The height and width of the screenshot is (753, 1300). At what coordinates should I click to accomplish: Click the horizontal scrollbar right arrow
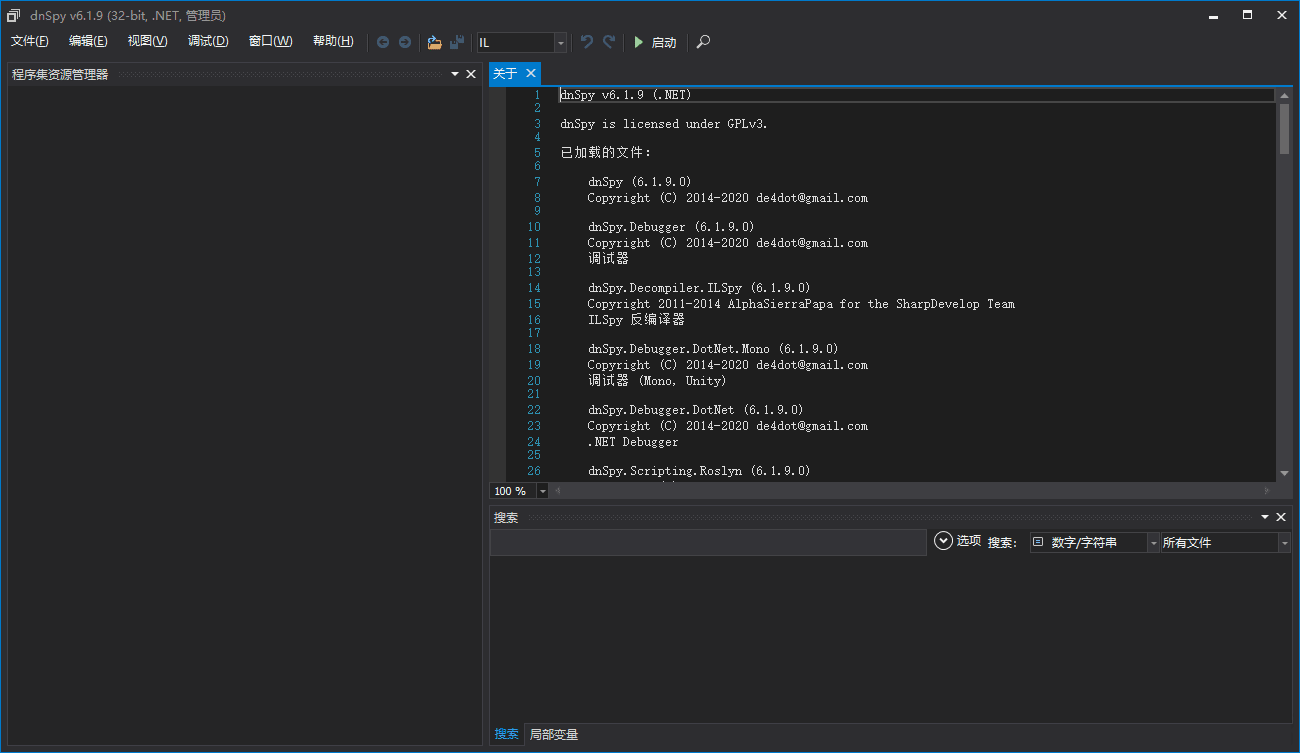pos(1267,491)
